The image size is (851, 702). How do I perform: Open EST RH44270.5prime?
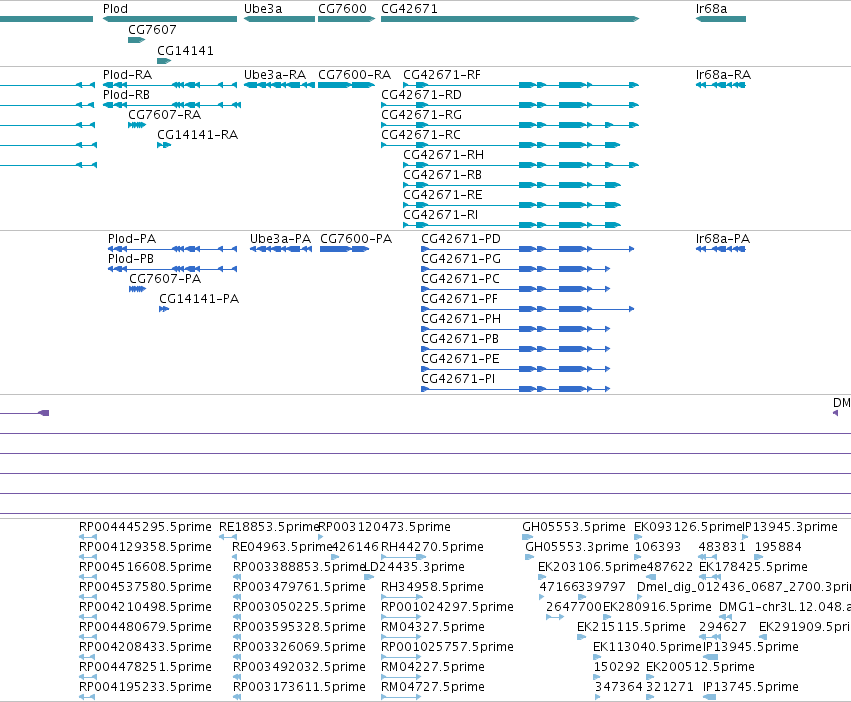click(432, 546)
